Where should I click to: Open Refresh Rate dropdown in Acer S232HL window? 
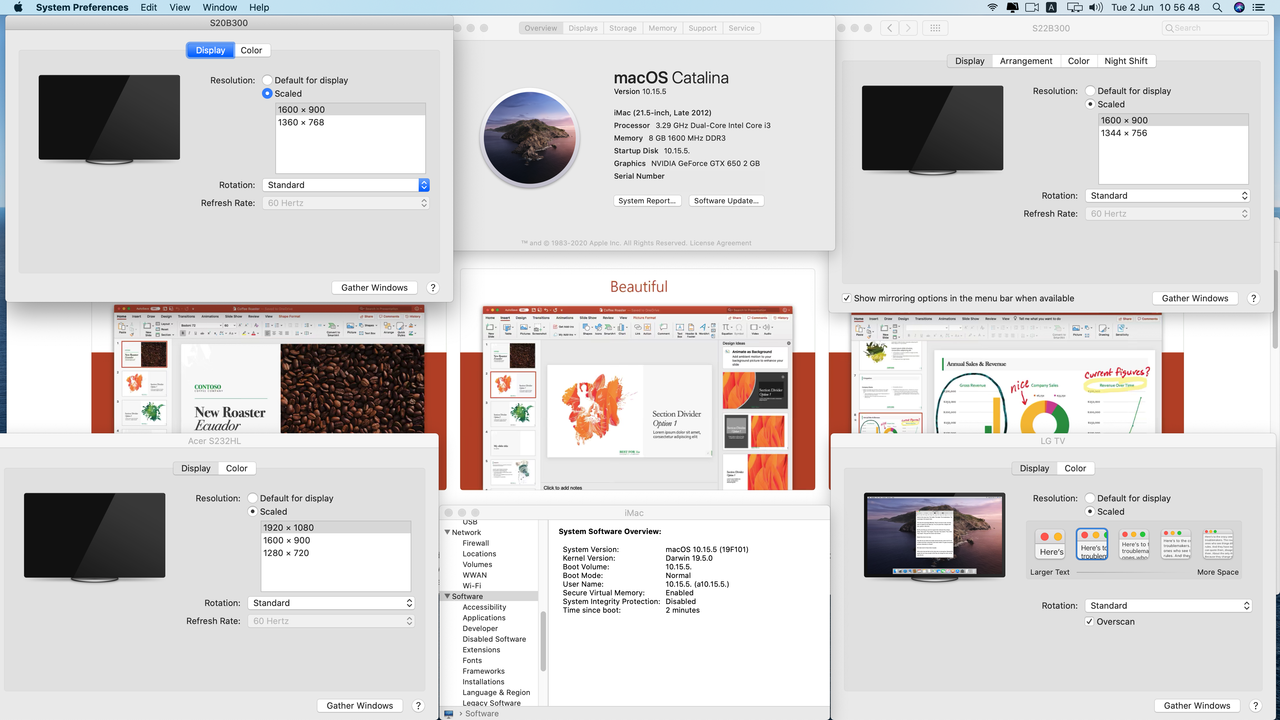pos(331,621)
